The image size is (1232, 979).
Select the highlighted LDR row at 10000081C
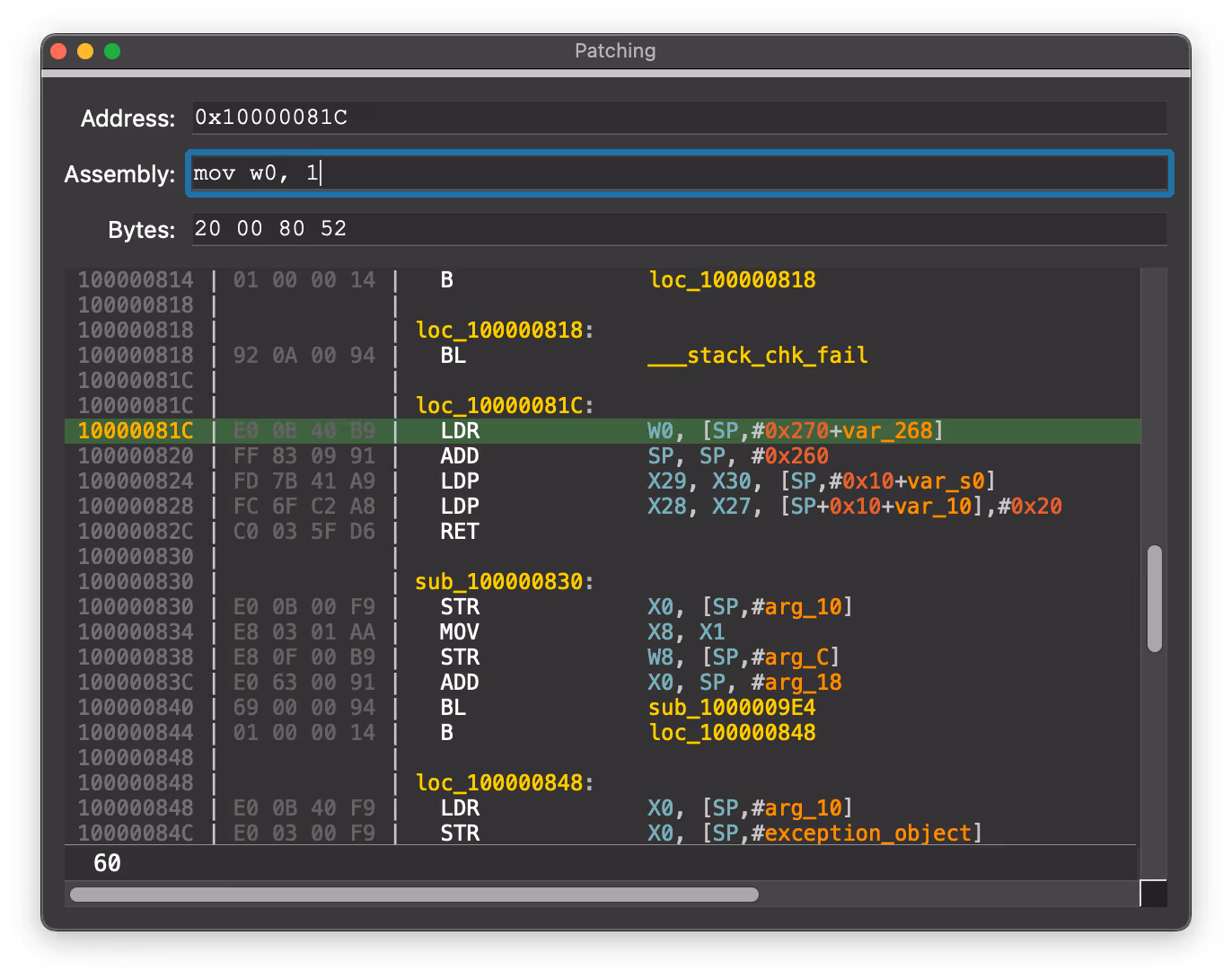pos(602,431)
